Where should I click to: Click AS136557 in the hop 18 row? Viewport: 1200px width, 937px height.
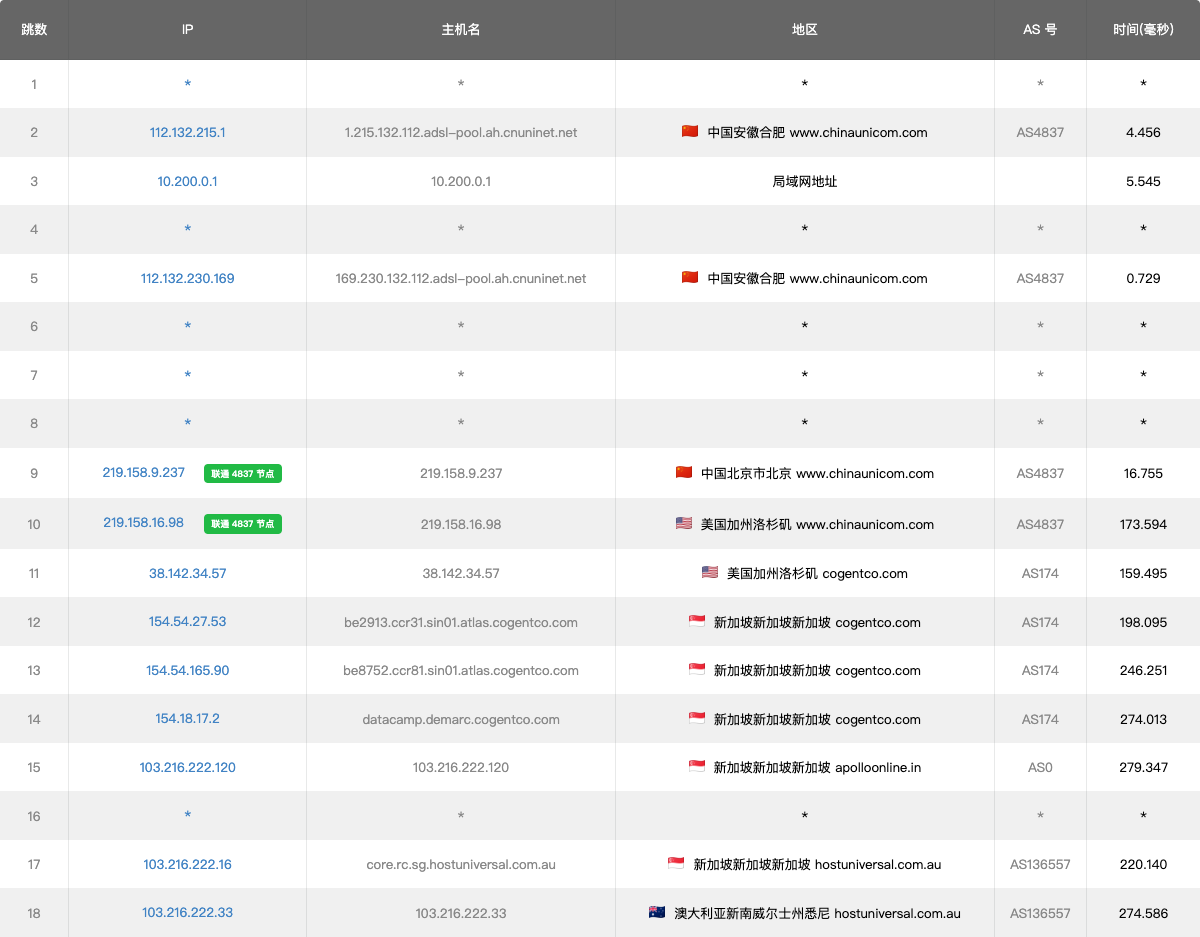click(x=1040, y=913)
